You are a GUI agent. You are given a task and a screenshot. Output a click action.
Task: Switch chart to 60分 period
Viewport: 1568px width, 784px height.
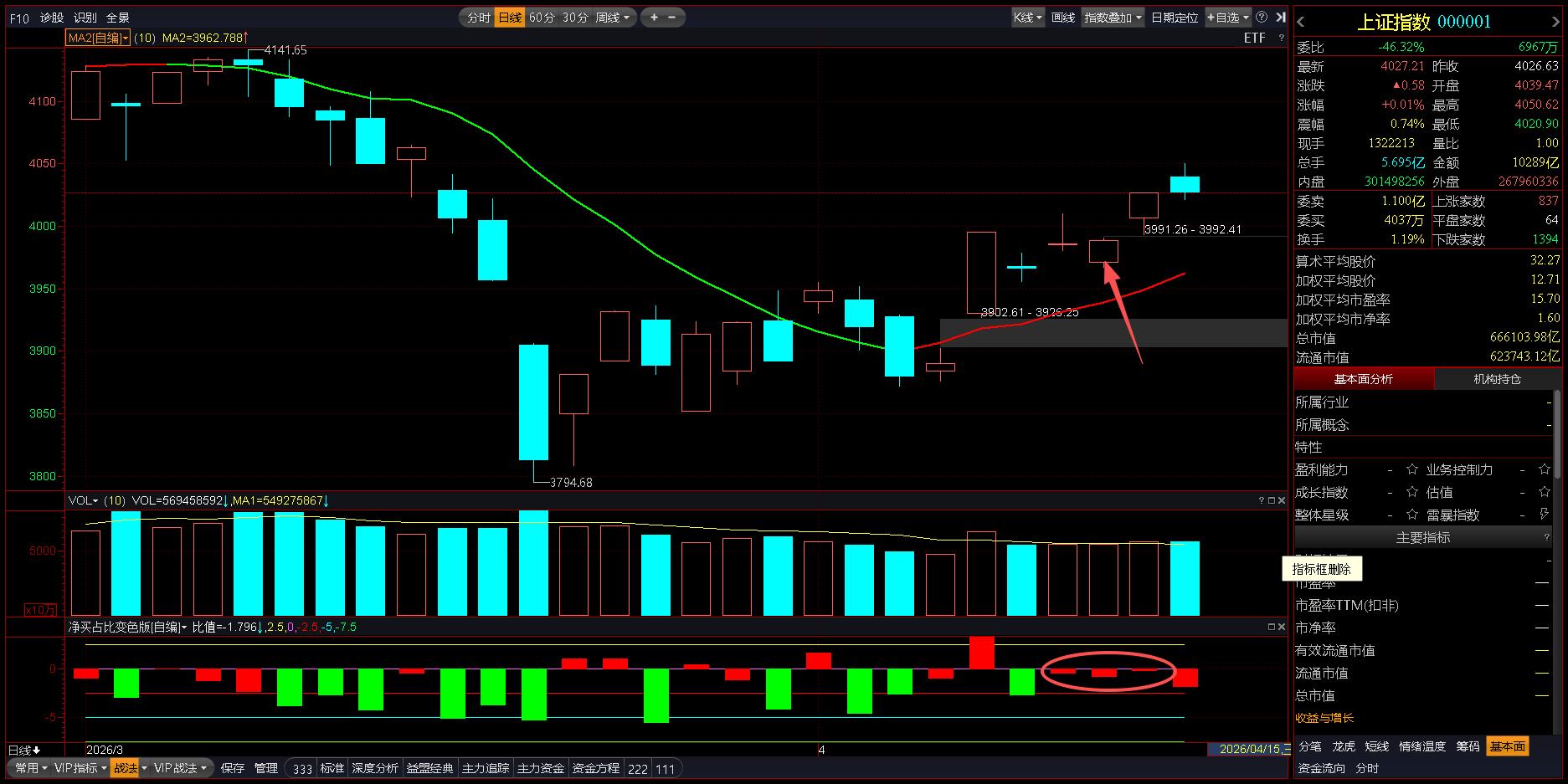click(542, 18)
